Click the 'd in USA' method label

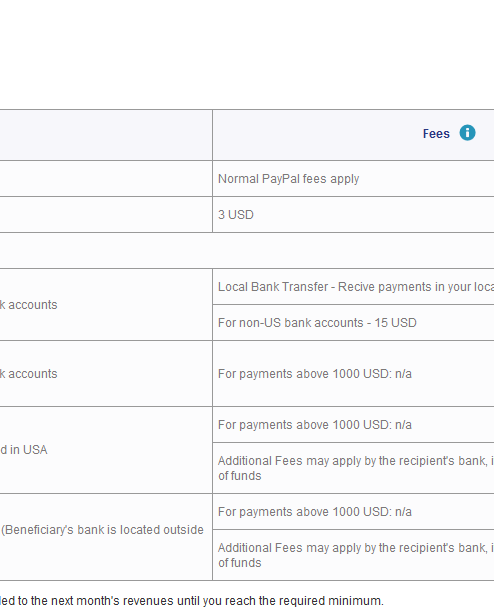[23, 450]
